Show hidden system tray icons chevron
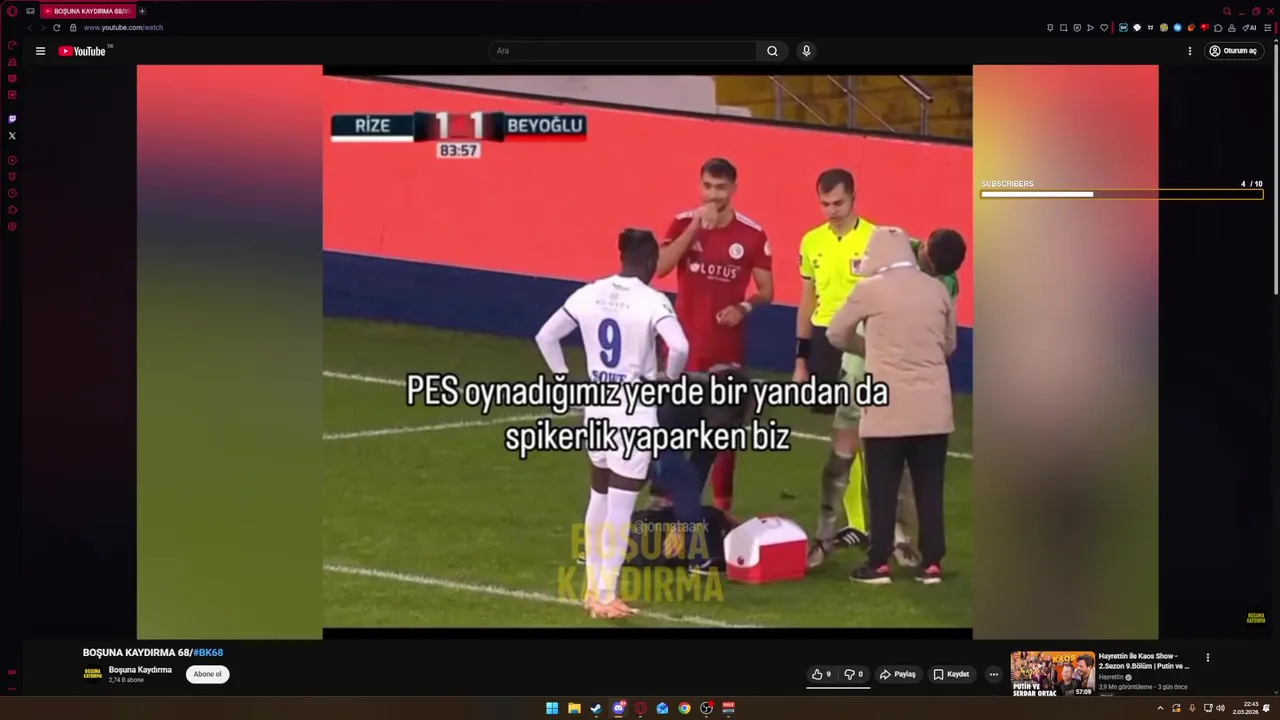Image resolution: width=1280 pixels, height=720 pixels. click(x=1160, y=708)
